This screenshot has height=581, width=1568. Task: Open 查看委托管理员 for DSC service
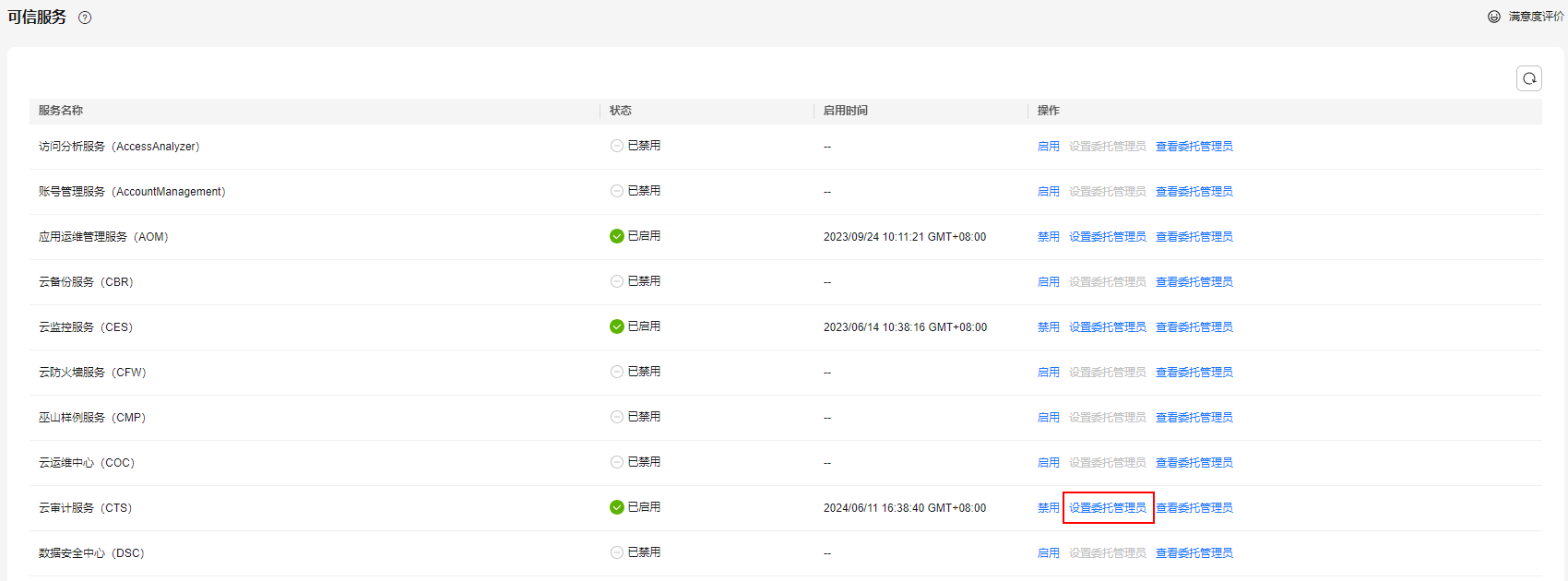[1194, 553]
